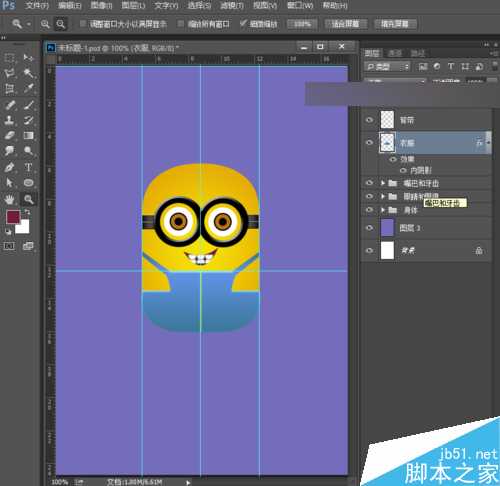
Task: Click the 适合屏幕 button
Action: click(x=345, y=24)
